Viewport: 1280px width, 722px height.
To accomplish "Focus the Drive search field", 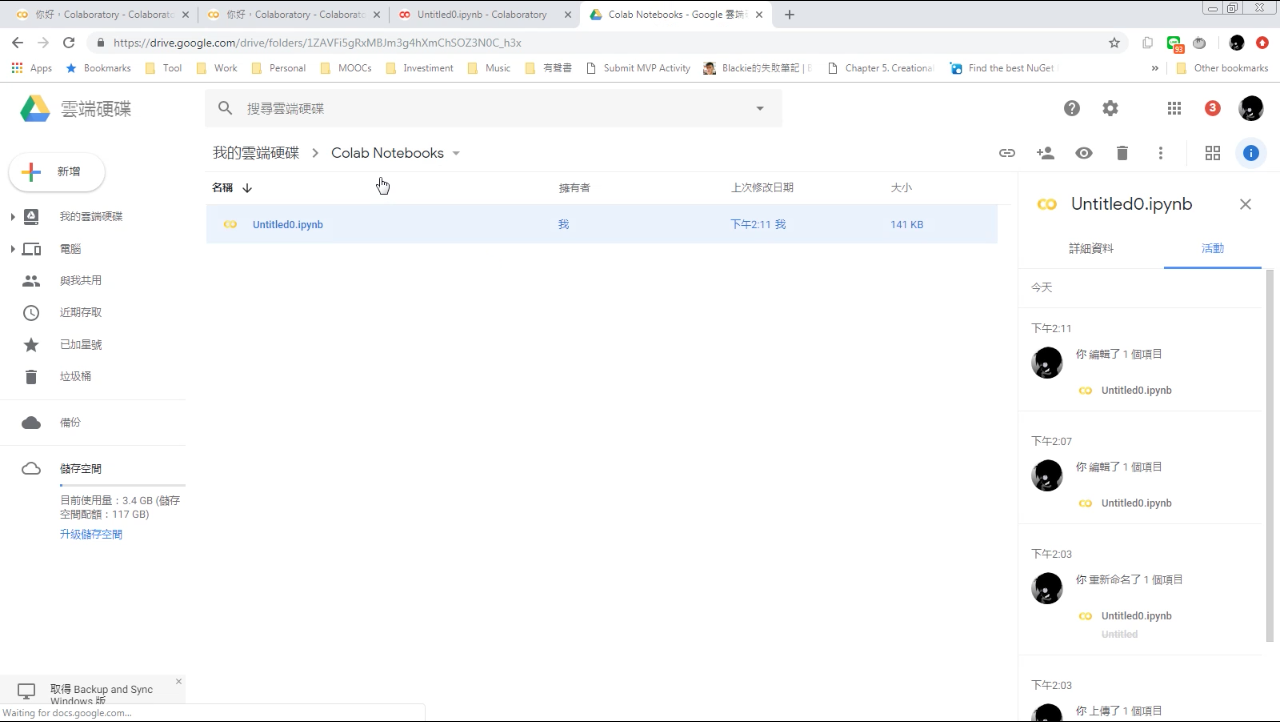I will pyautogui.click(x=494, y=108).
